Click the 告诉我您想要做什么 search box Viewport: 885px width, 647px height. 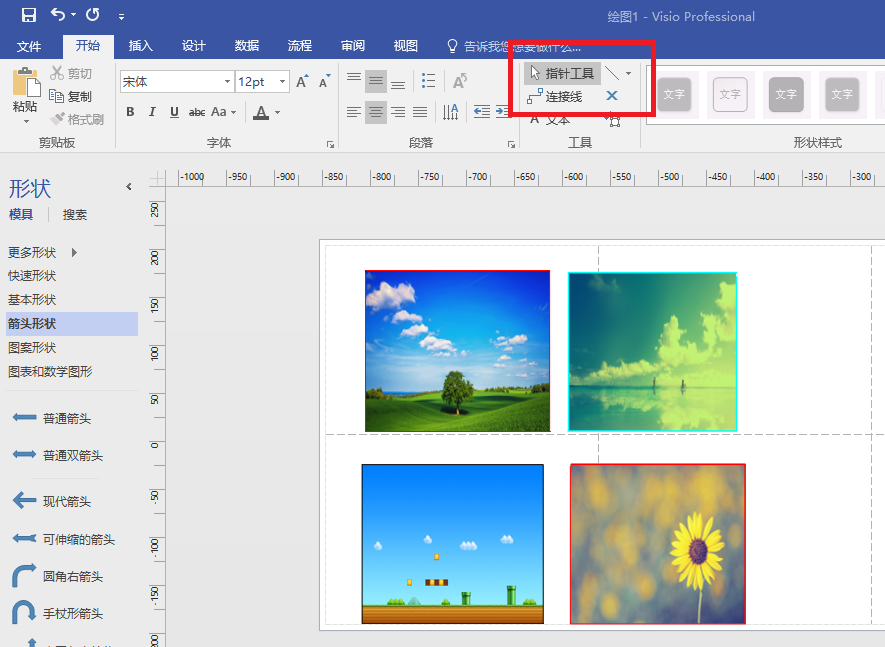[514, 46]
